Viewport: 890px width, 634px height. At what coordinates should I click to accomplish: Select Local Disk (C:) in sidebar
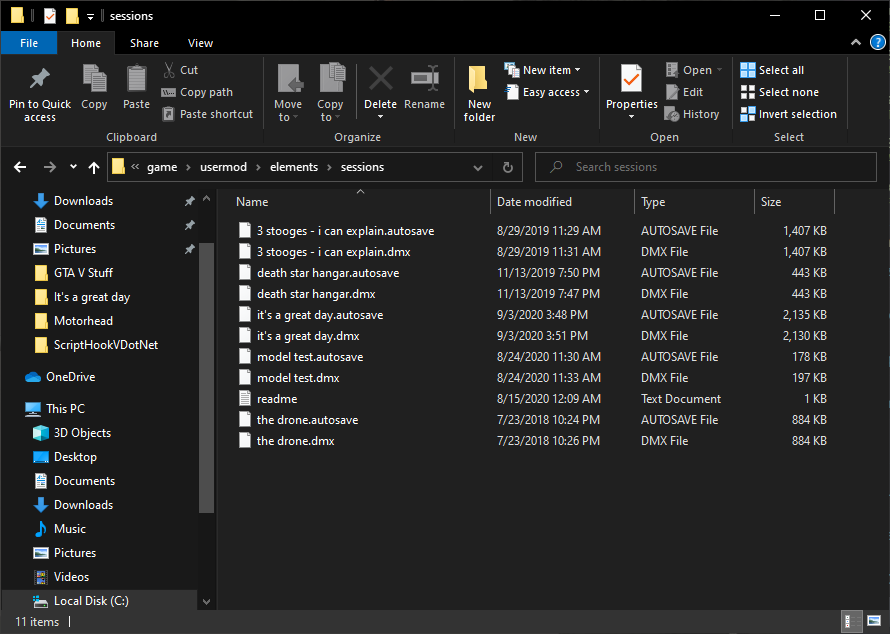[91, 601]
